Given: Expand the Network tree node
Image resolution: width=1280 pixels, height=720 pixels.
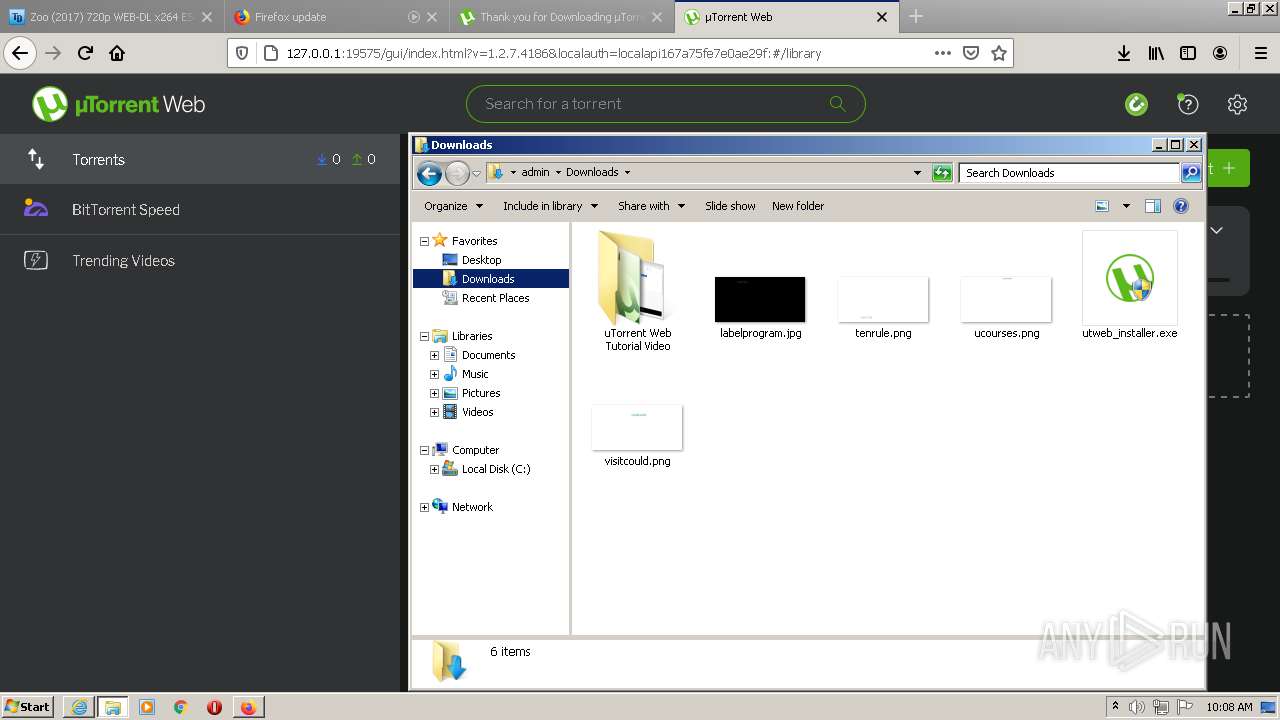Looking at the screenshot, I should point(424,507).
